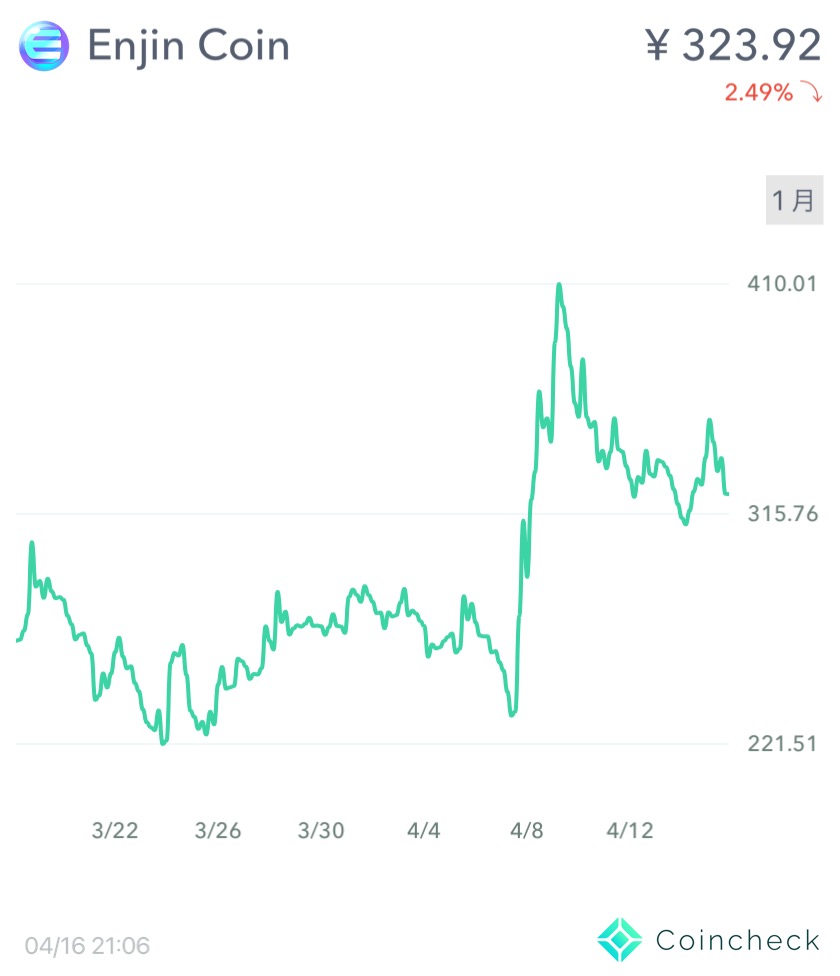Select the 3/22 date on the axis
The height and width of the screenshot is (976, 840).
coord(114,830)
